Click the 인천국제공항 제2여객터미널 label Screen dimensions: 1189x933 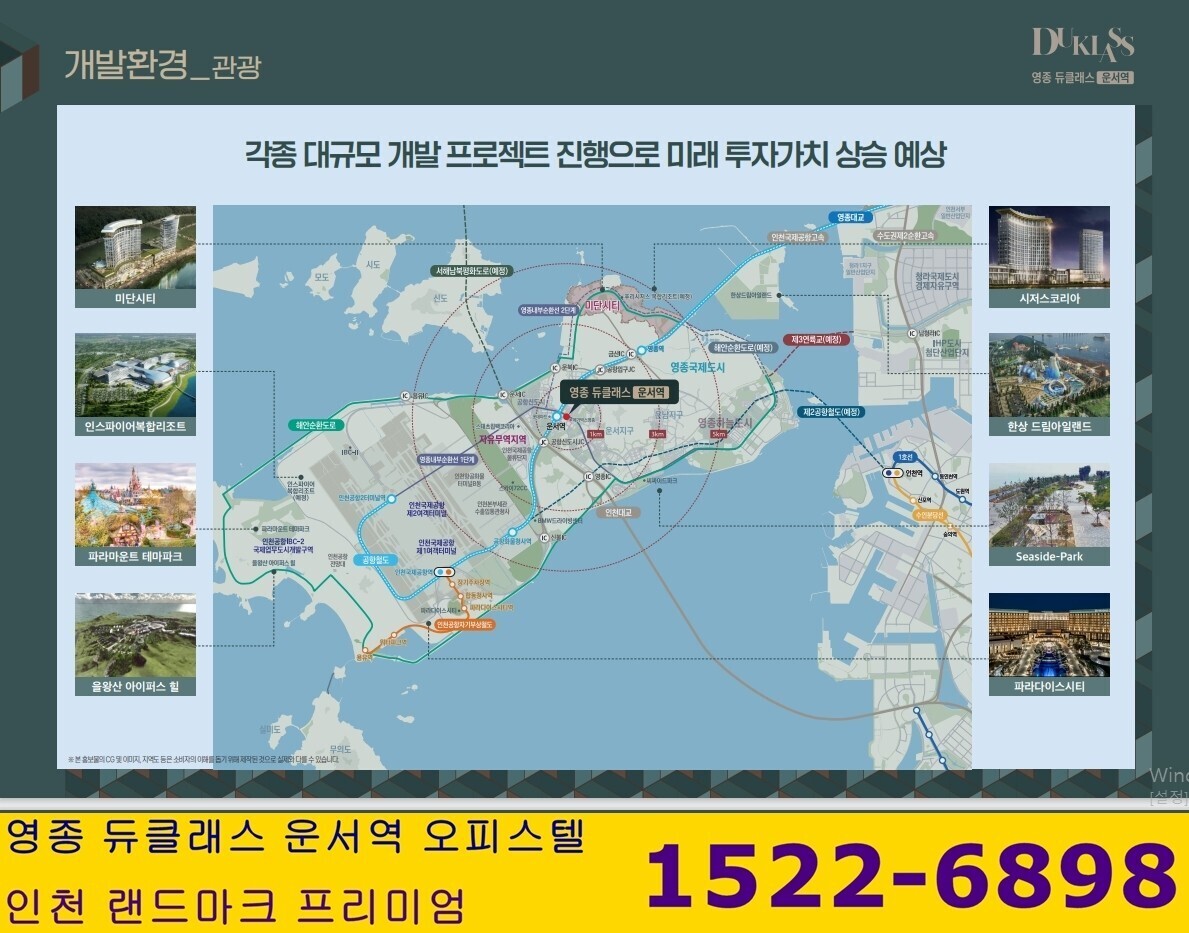pyautogui.click(x=426, y=509)
